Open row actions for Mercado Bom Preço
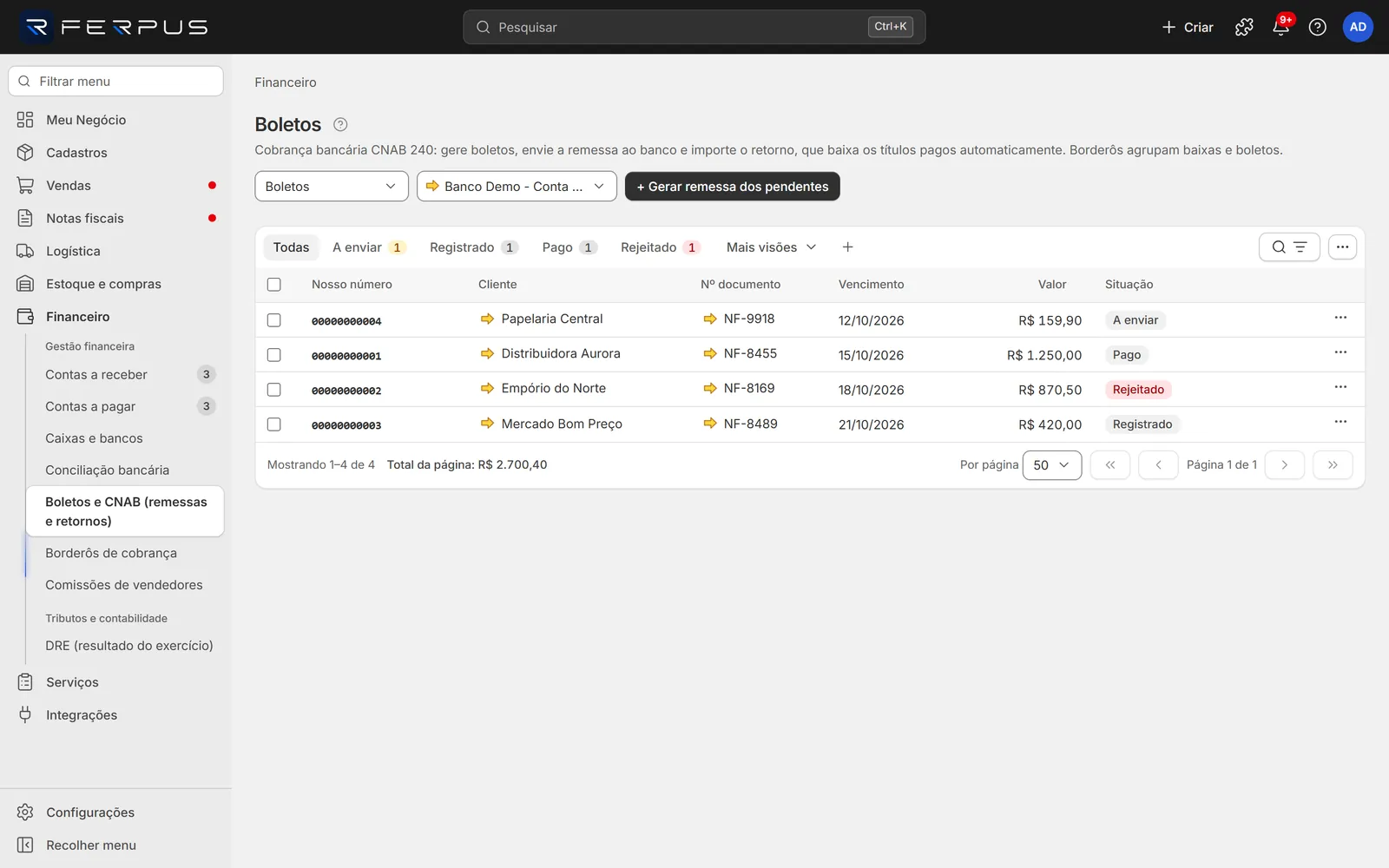Image resolution: width=1389 pixels, height=868 pixels. coord(1340,422)
